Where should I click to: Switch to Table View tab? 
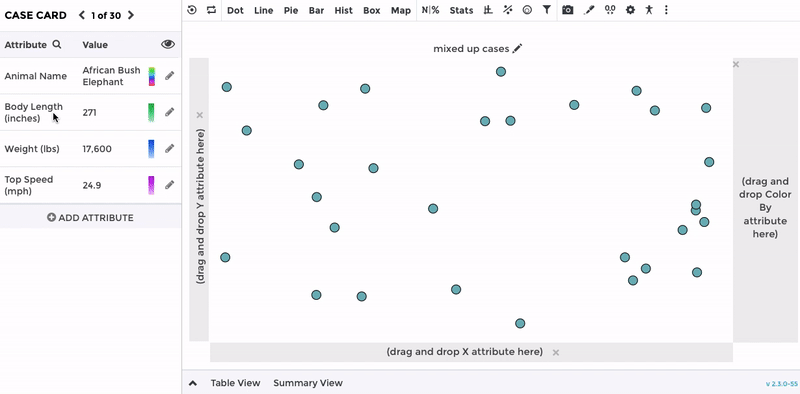[x=235, y=383]
